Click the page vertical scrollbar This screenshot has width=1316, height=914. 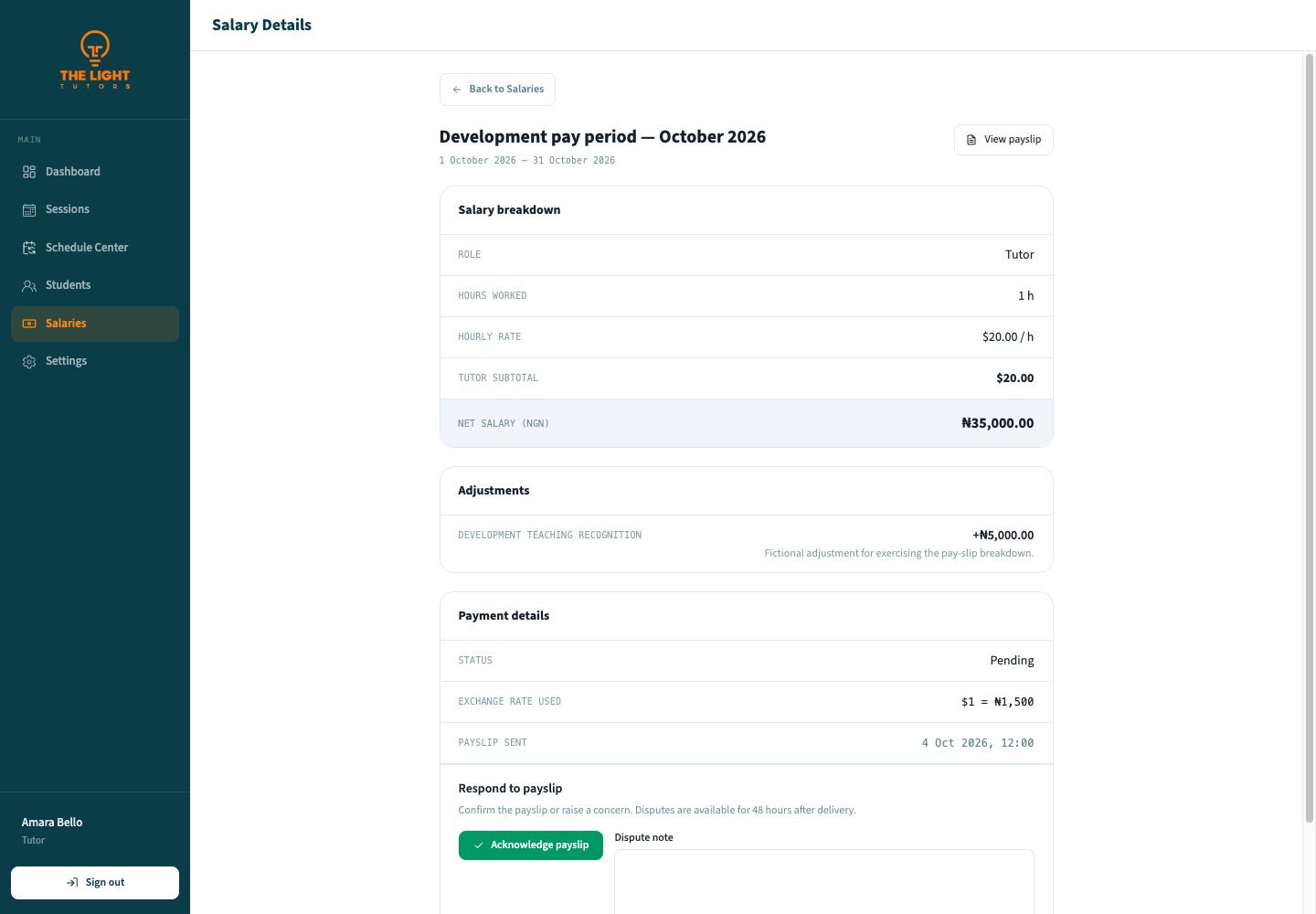click(x=1309, y=439)
